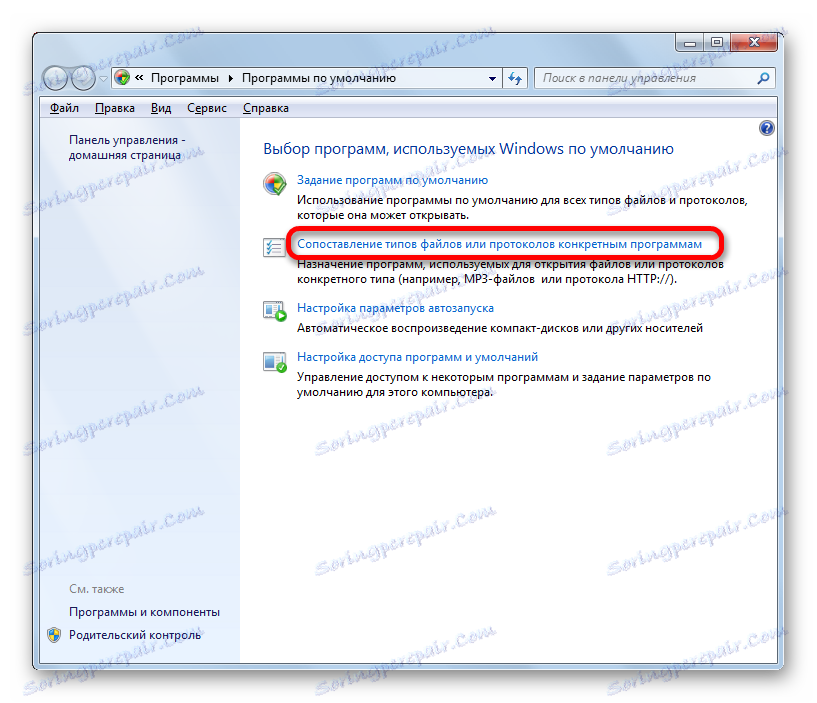
Task: Open Сопоставление типов файлов или протоколов link
Action: pyautogui.click(x=499, y=244)
